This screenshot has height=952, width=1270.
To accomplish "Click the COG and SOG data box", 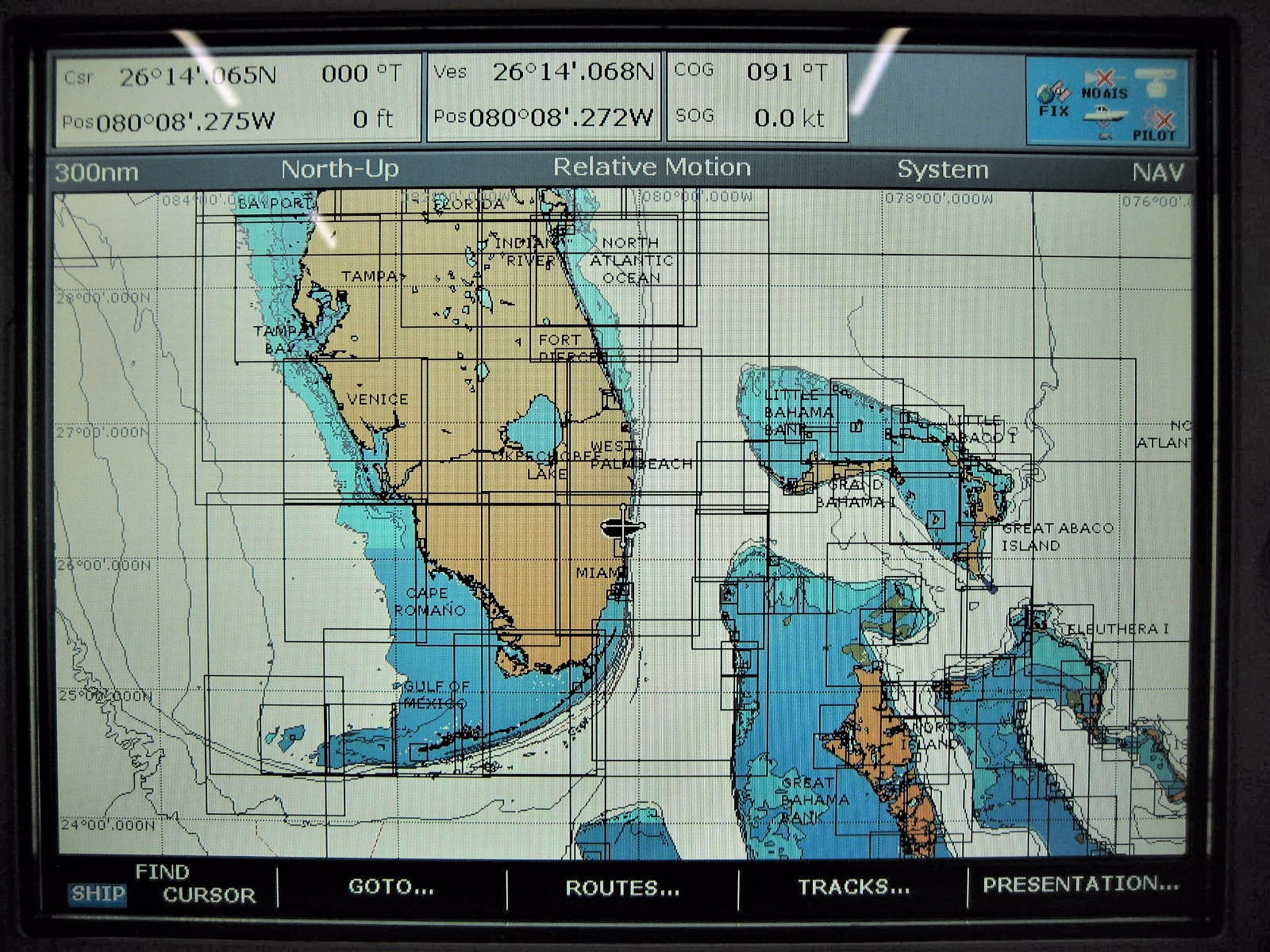I will pyautogui.click(x=756, y=96).
